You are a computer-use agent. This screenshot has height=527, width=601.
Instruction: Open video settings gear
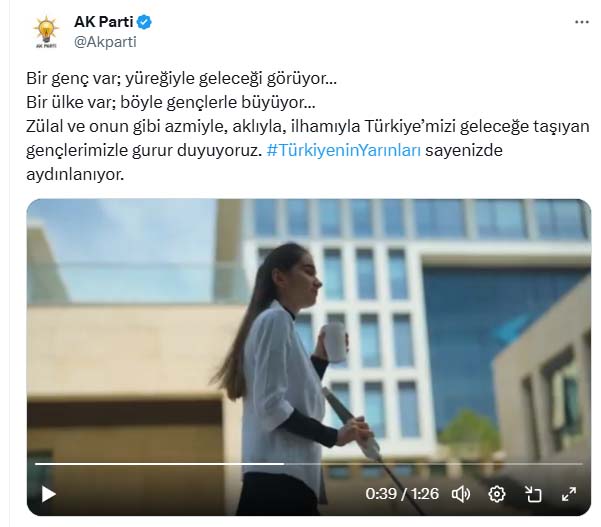tap(497, 494)
